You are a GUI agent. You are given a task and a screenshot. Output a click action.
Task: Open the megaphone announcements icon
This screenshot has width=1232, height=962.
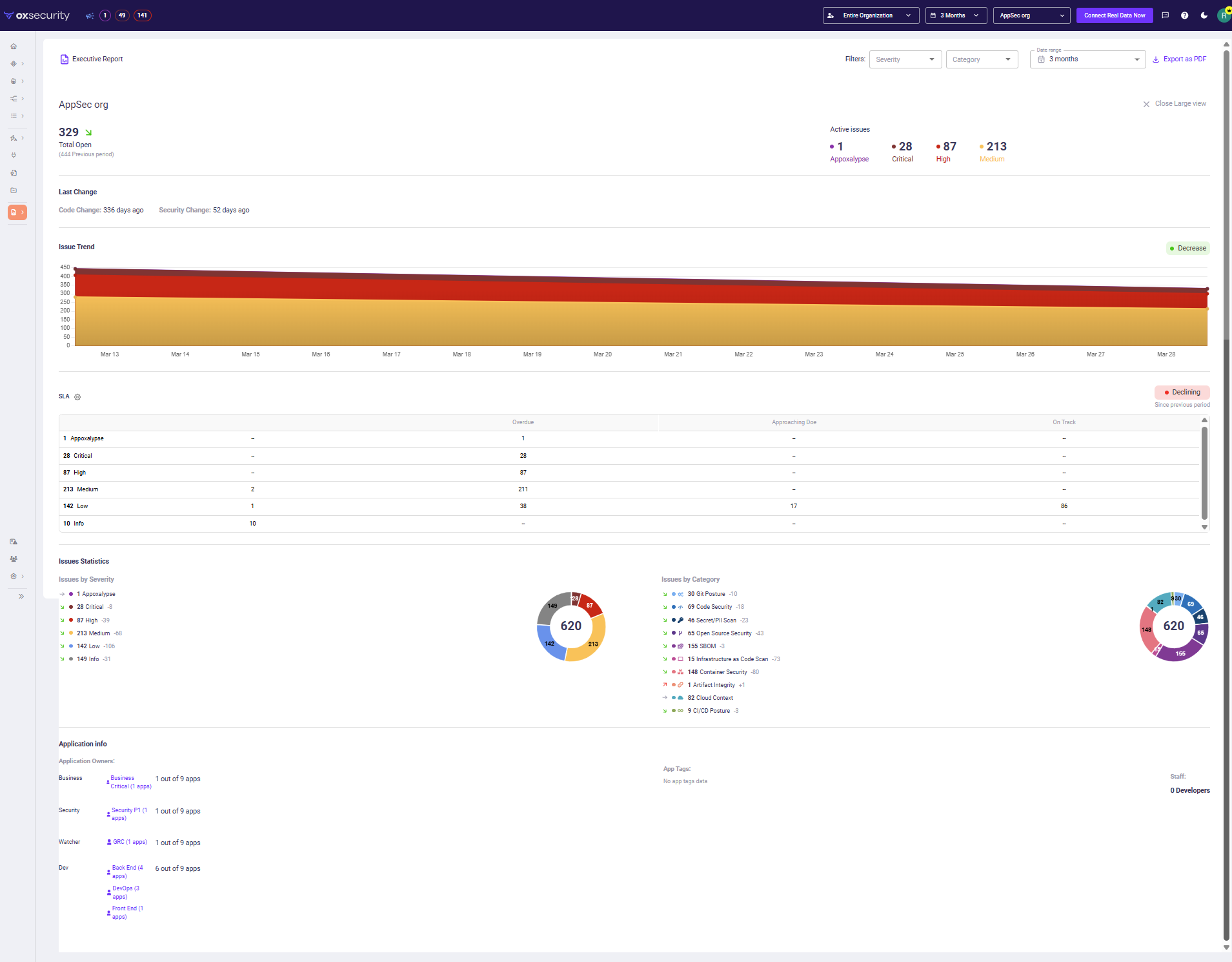click(90, 15)
